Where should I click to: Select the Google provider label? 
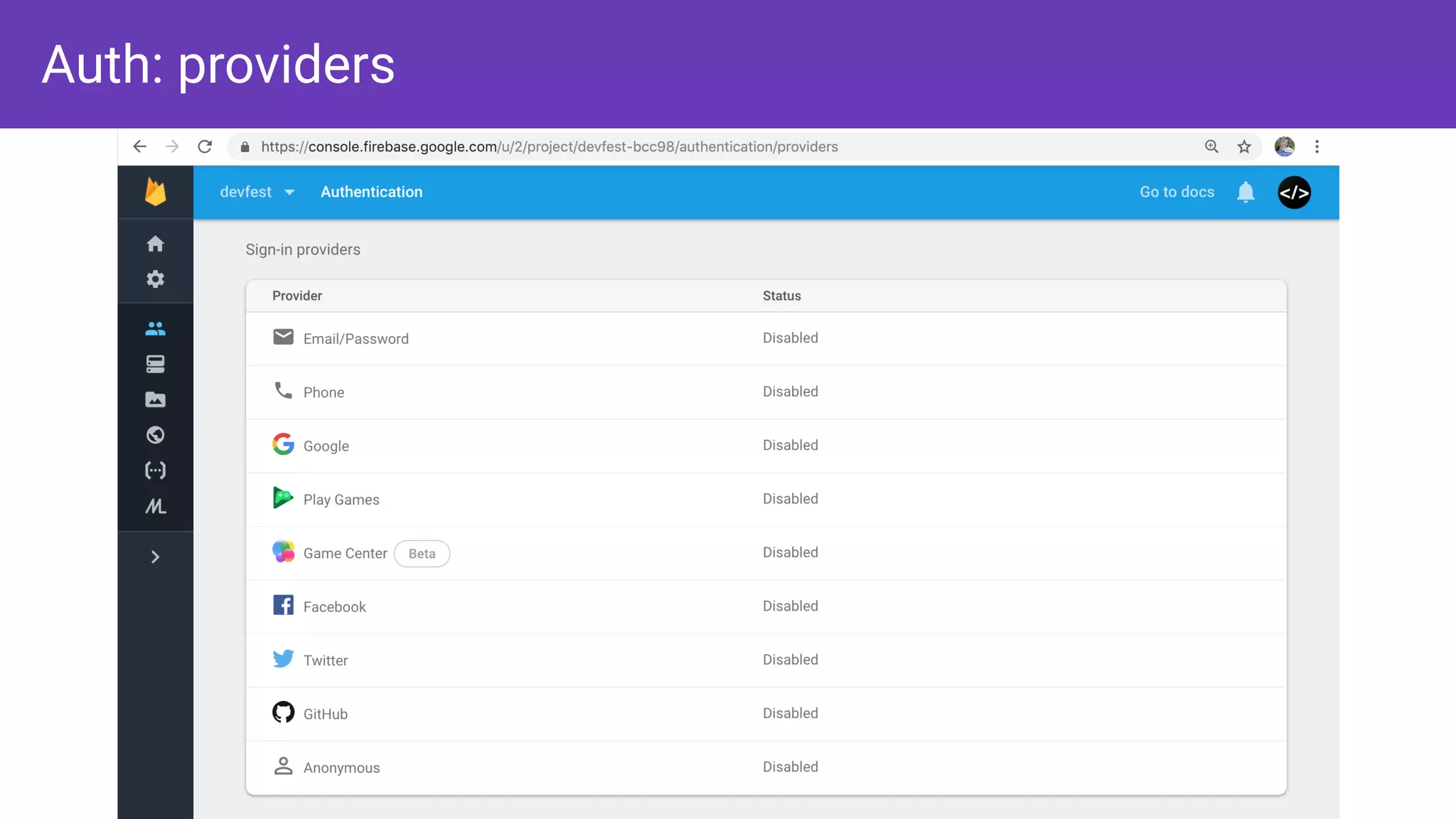tap(326, 446)
